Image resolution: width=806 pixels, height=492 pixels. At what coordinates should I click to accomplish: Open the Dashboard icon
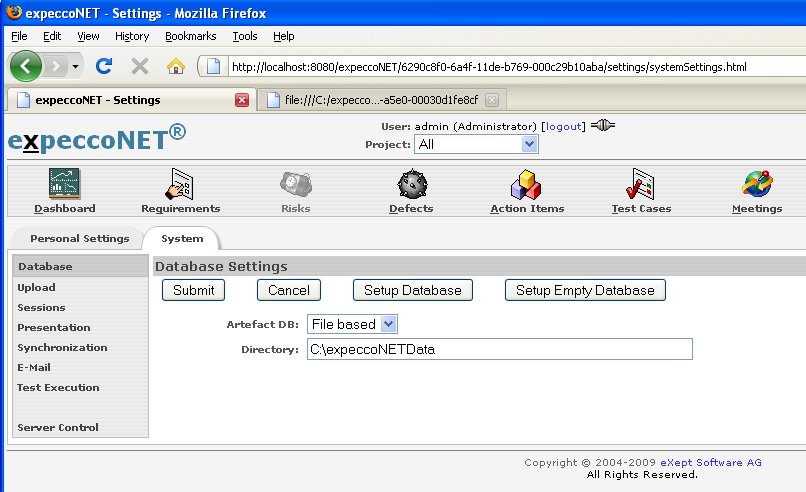click(64, 184)
